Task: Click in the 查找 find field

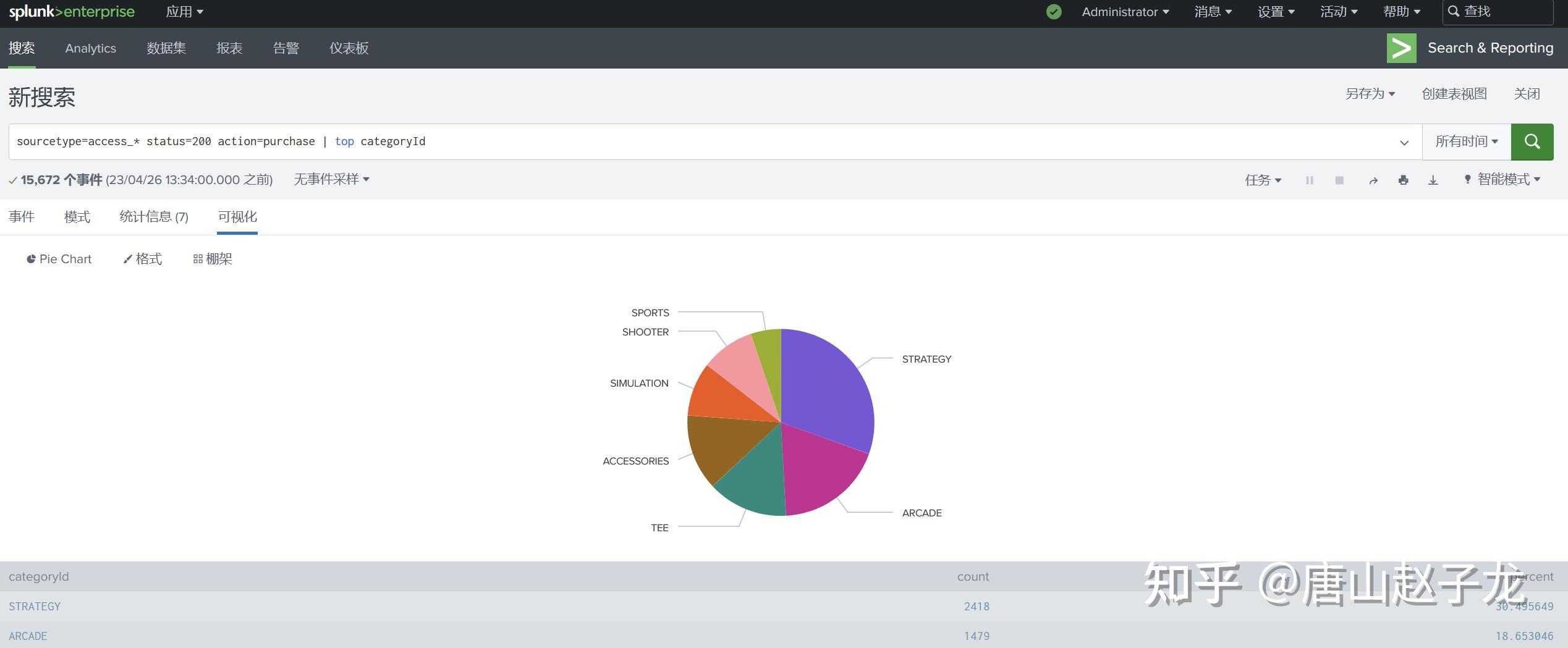Action: 1498,12
